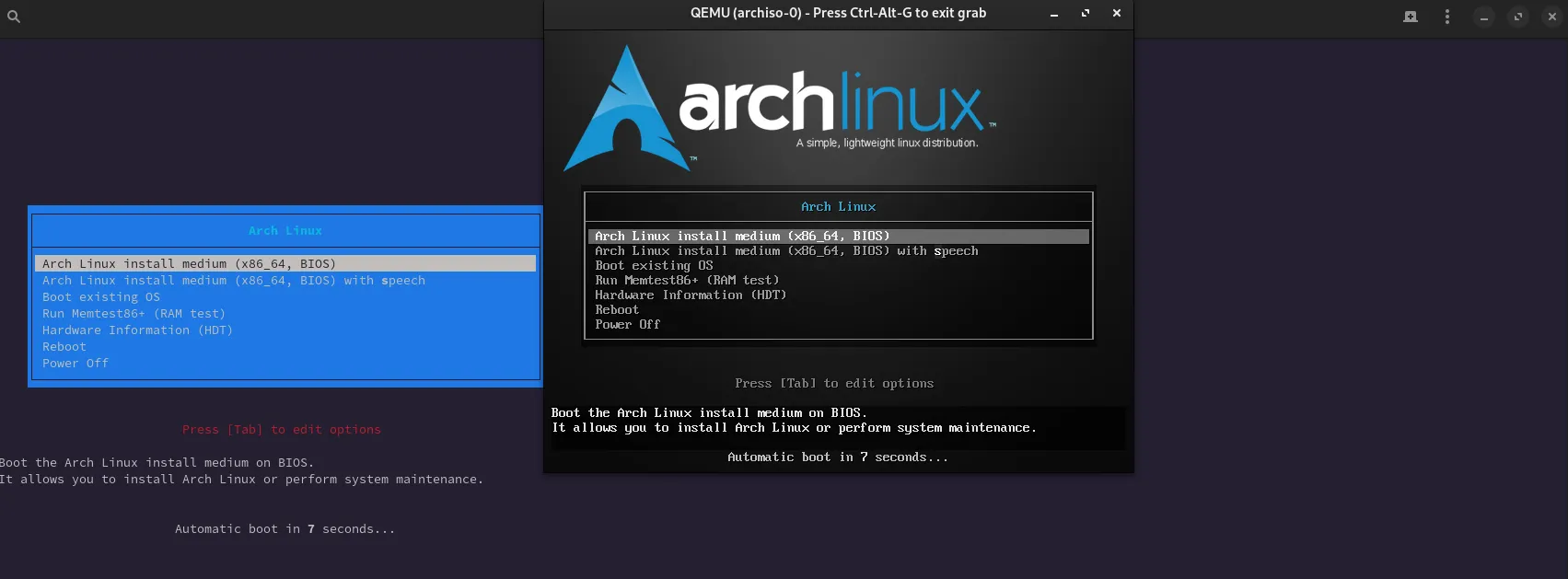Select 'Arch Linux install medium (x86_64, BIOS)' in QEMU
The image size is (1568, 579).
pos(742,237)
